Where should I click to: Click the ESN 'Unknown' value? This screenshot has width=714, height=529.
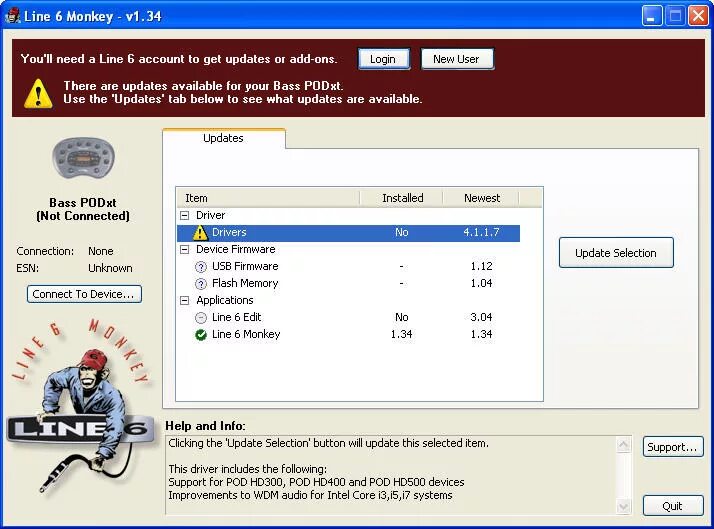(110, 268)
